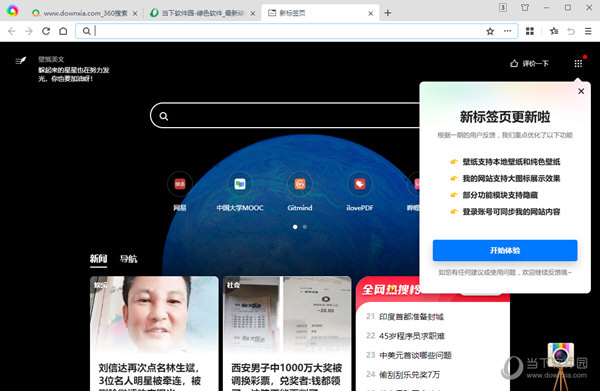Click the 开始体验 blue button
This screenshot has width=600, height=391.
tap(505, 251)
